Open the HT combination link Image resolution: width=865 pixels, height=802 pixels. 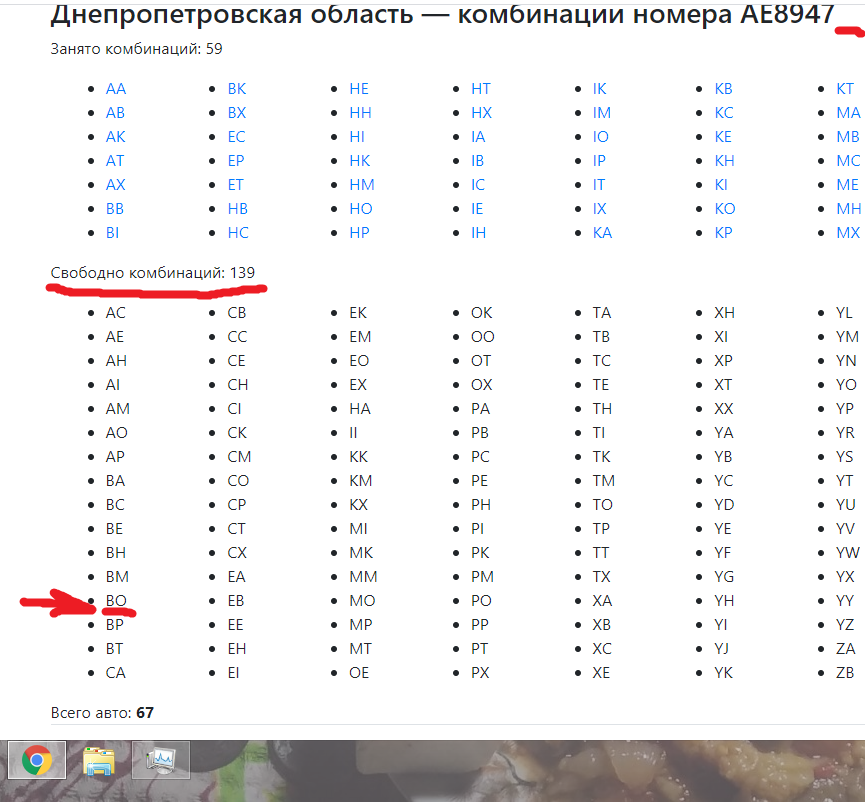(x=481, y=89)
